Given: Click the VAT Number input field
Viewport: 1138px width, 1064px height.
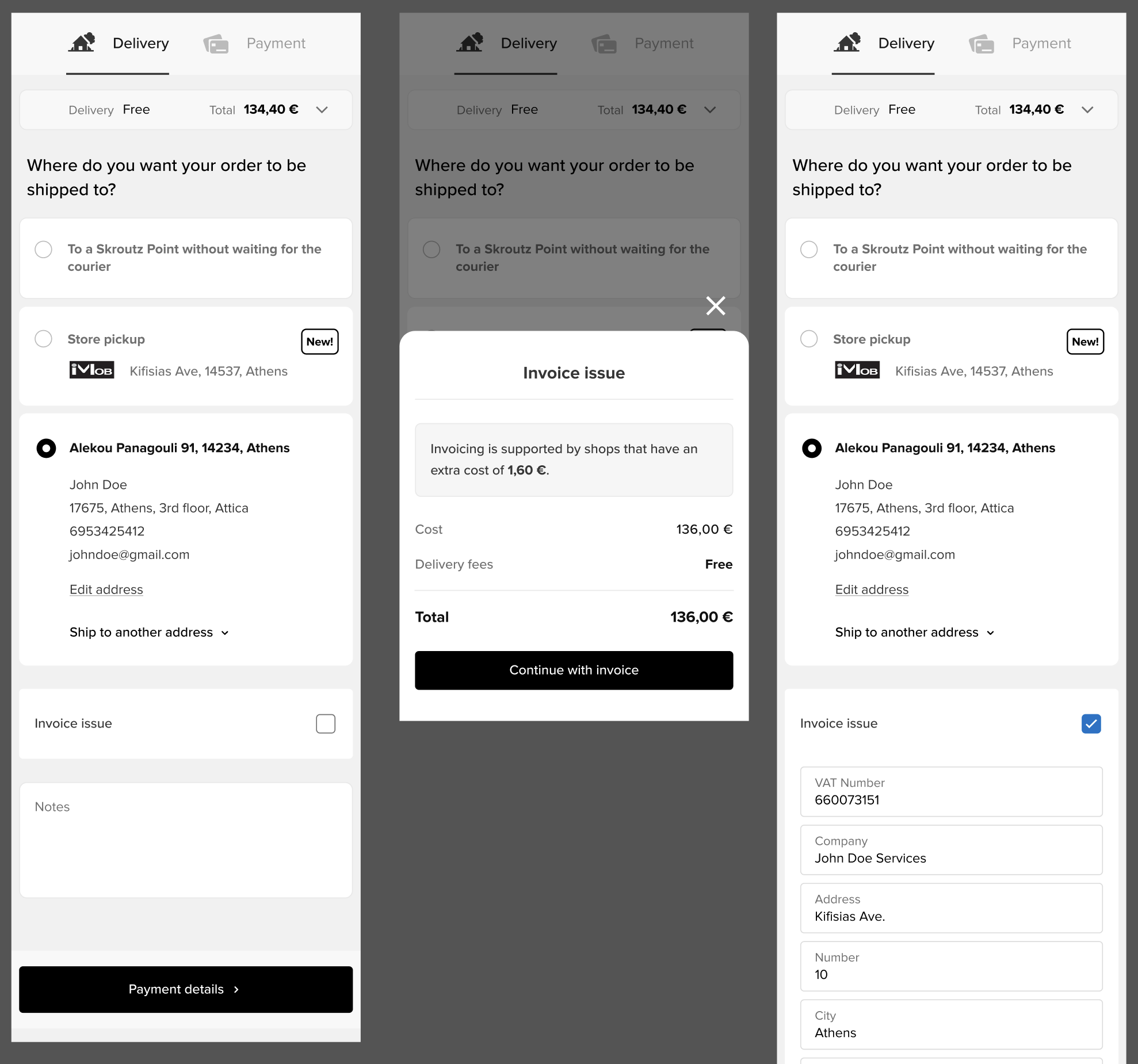Looking at the screenshot, I should pyautogui.click(x=951, y=792).
